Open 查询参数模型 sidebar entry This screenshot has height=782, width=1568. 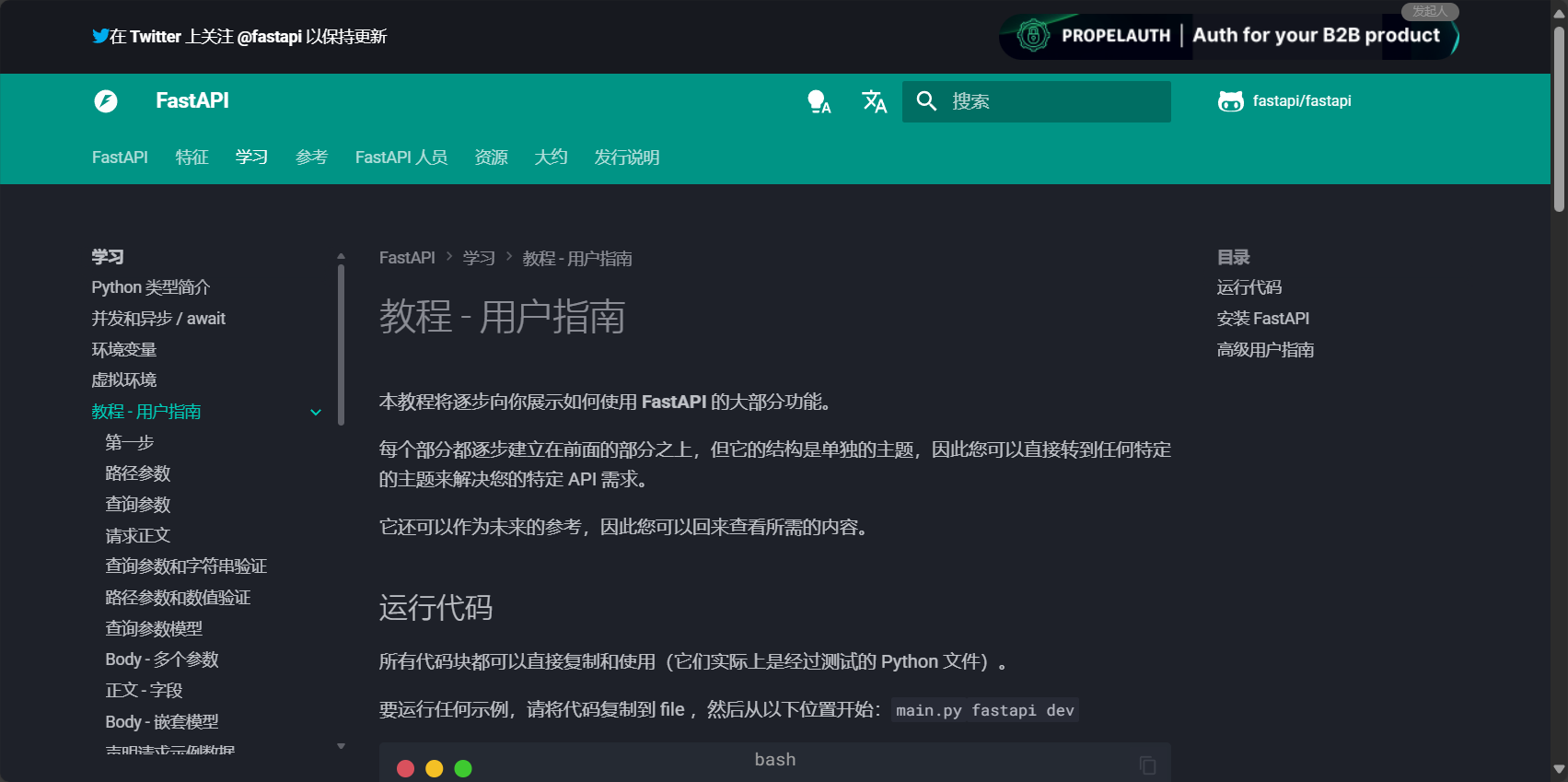154,629
